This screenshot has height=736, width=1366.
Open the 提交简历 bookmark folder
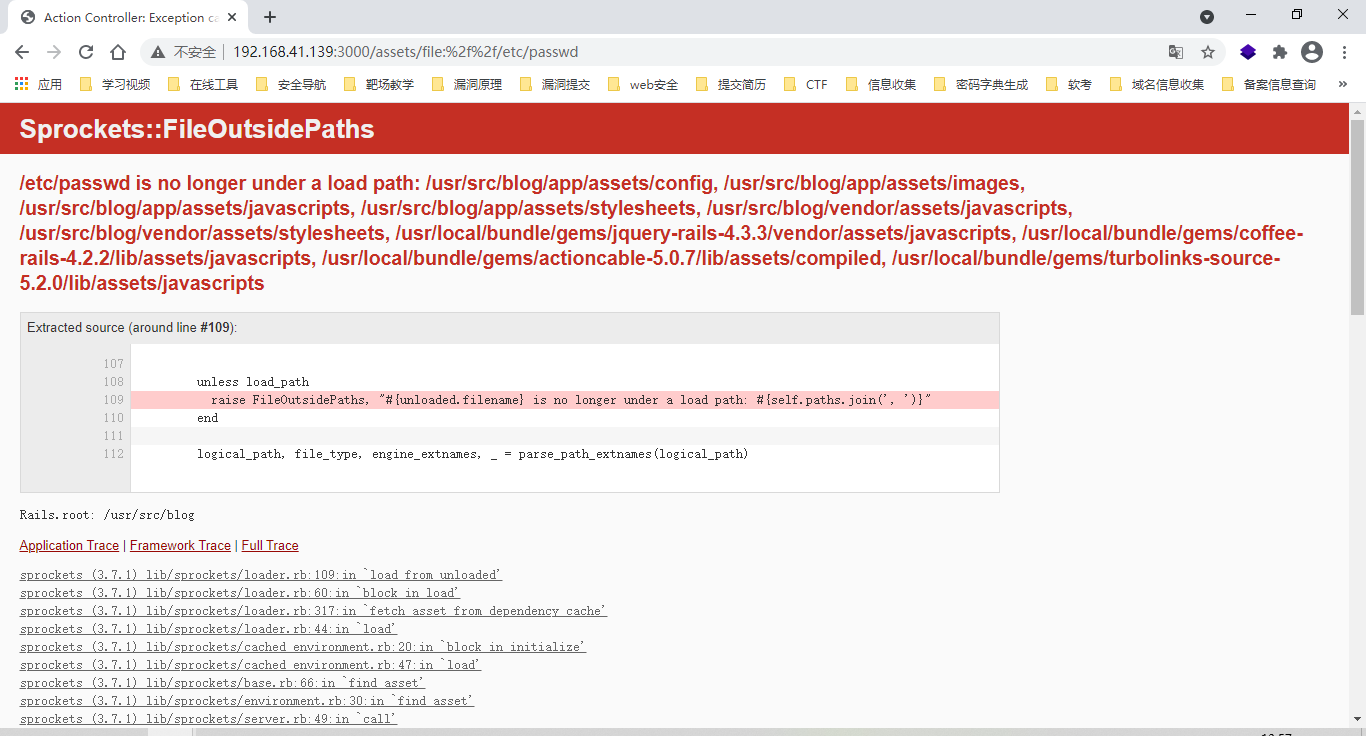(731, 84)
